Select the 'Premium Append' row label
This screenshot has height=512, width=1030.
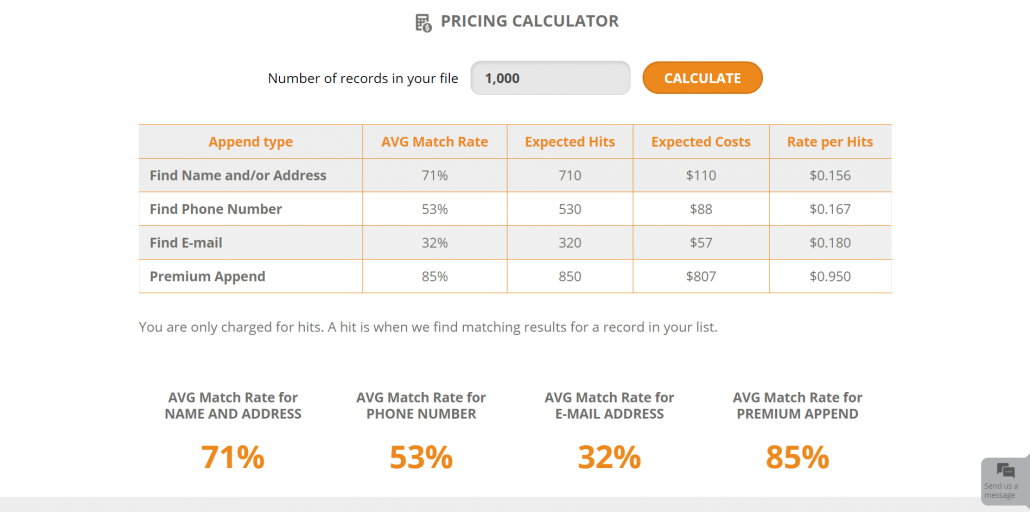point(207,276)
